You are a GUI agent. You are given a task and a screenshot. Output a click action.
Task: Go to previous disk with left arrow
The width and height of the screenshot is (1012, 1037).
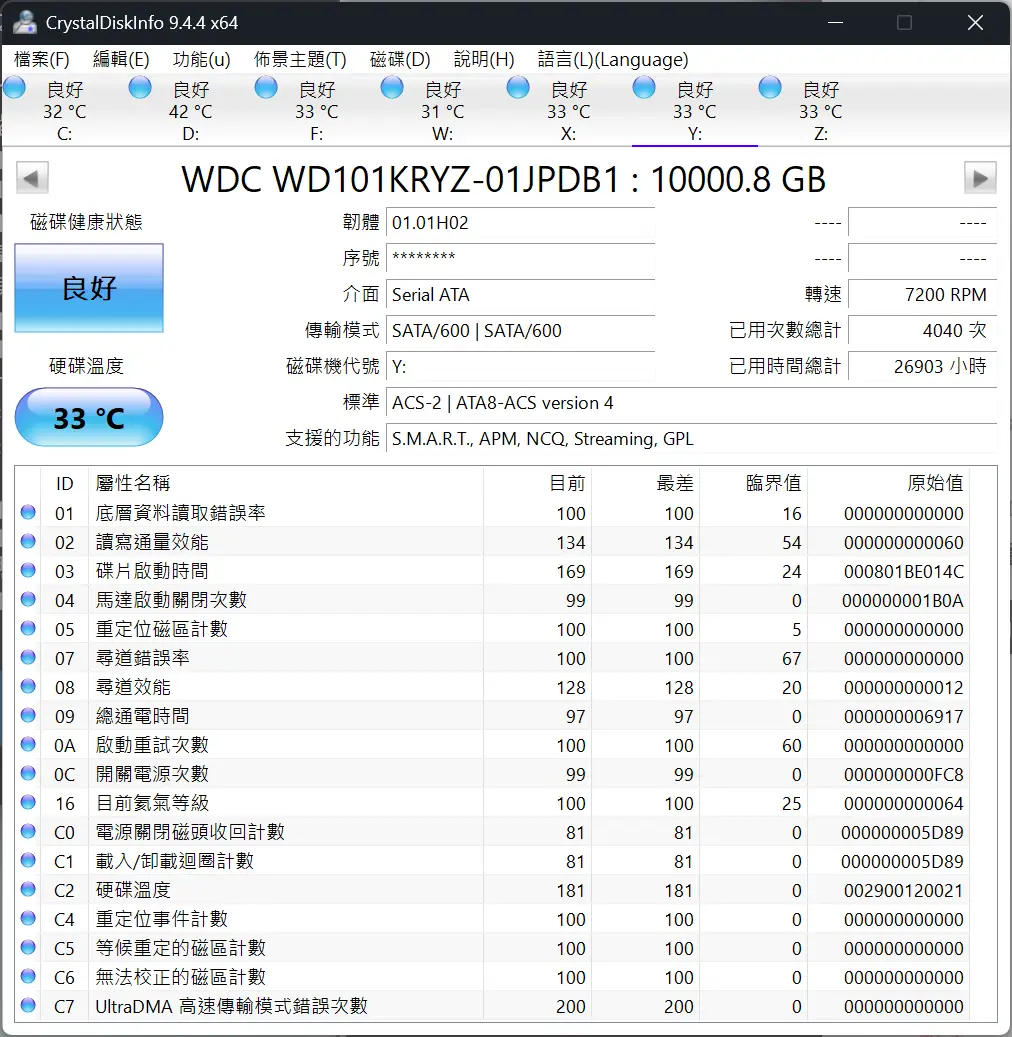click(x=32, y=178)
